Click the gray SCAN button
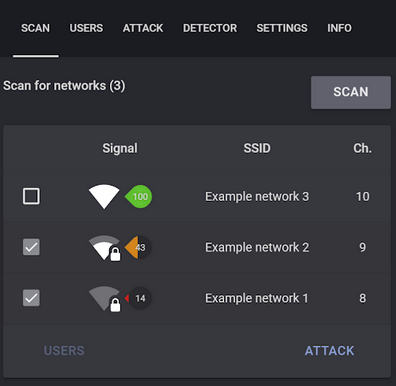The image size is (396, 386). [x=351, y=92]
